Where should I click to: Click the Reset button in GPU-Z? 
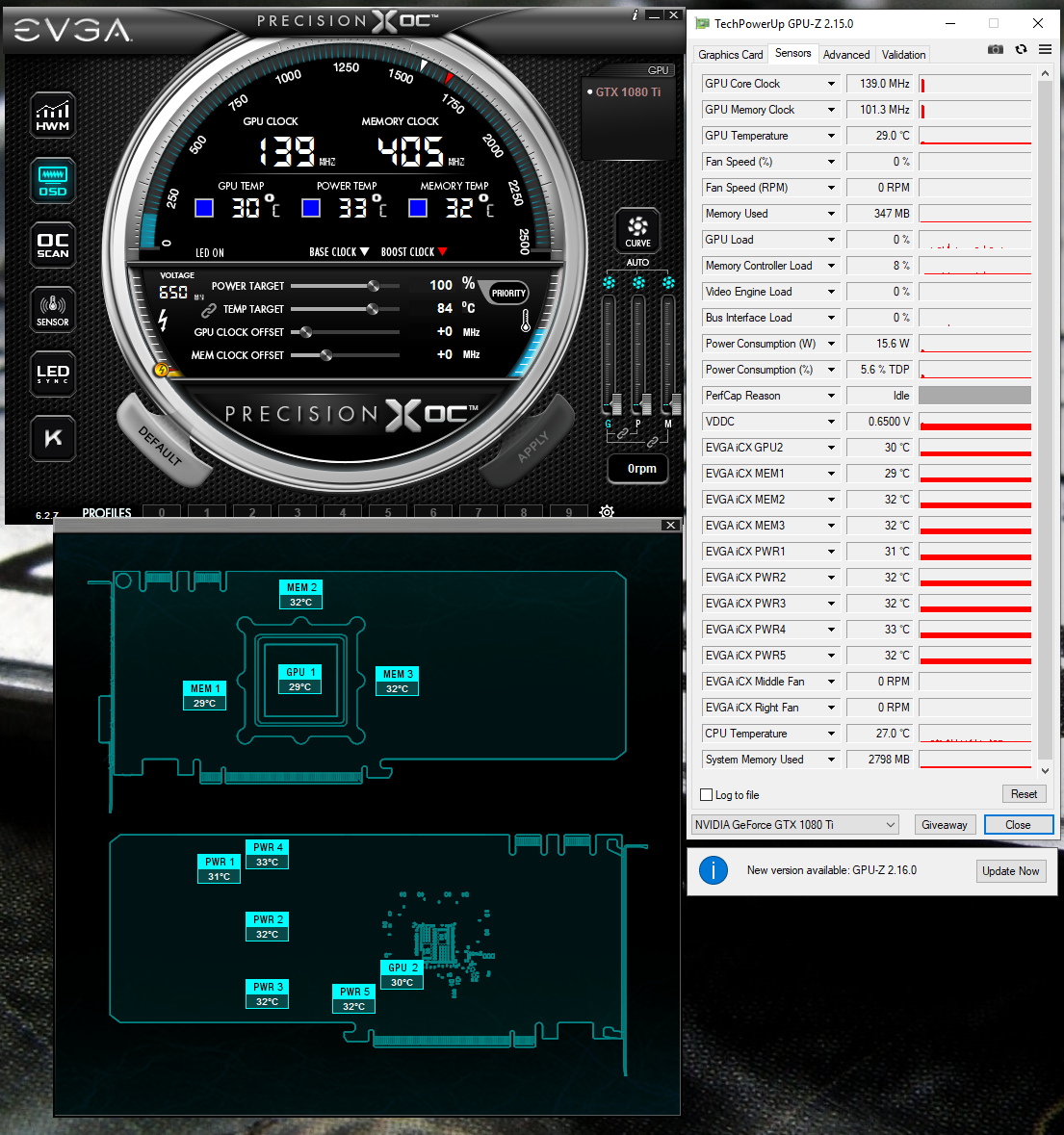1024,794
